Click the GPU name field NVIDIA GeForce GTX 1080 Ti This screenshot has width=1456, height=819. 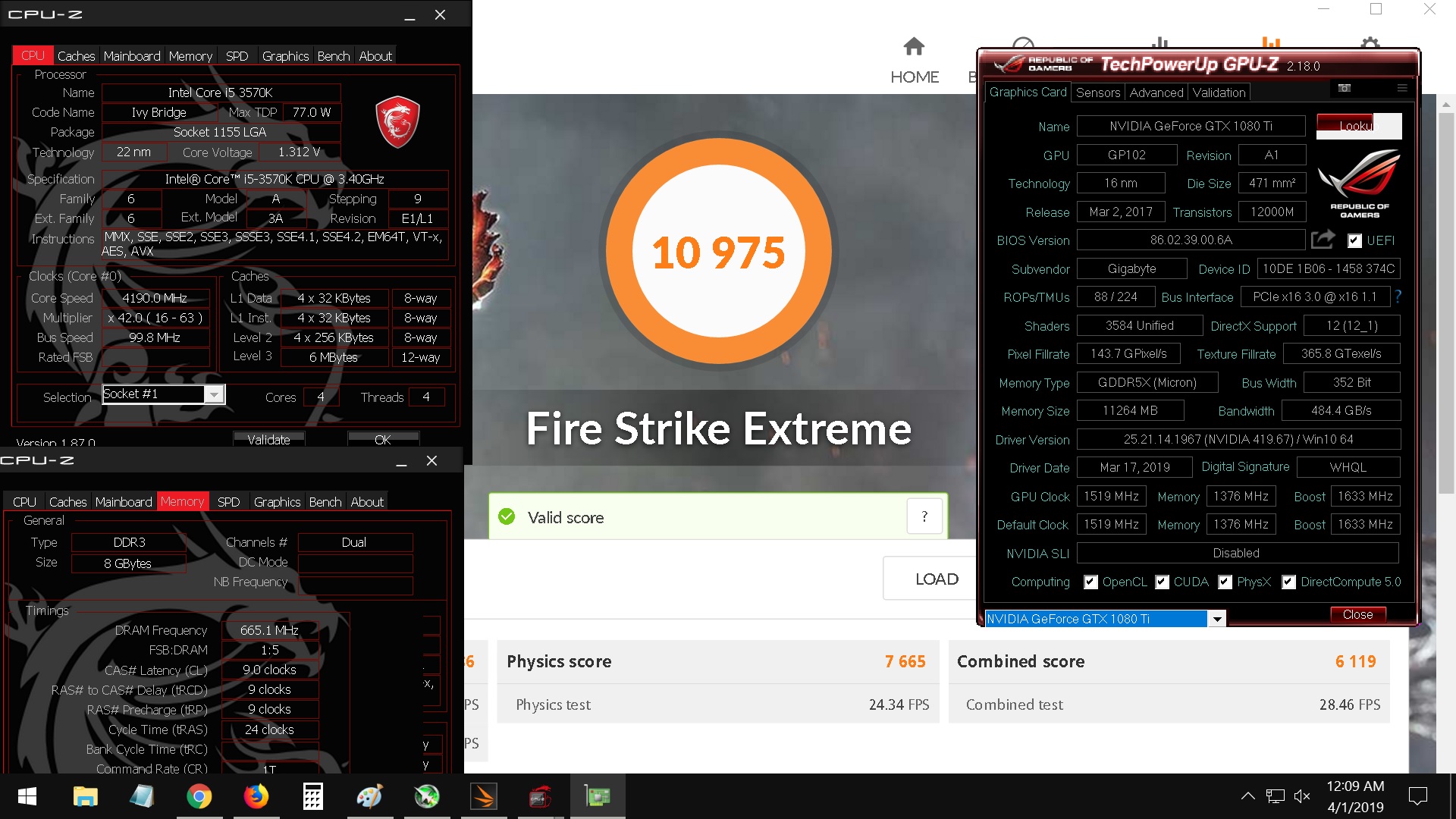click(x=1191, y=126)
